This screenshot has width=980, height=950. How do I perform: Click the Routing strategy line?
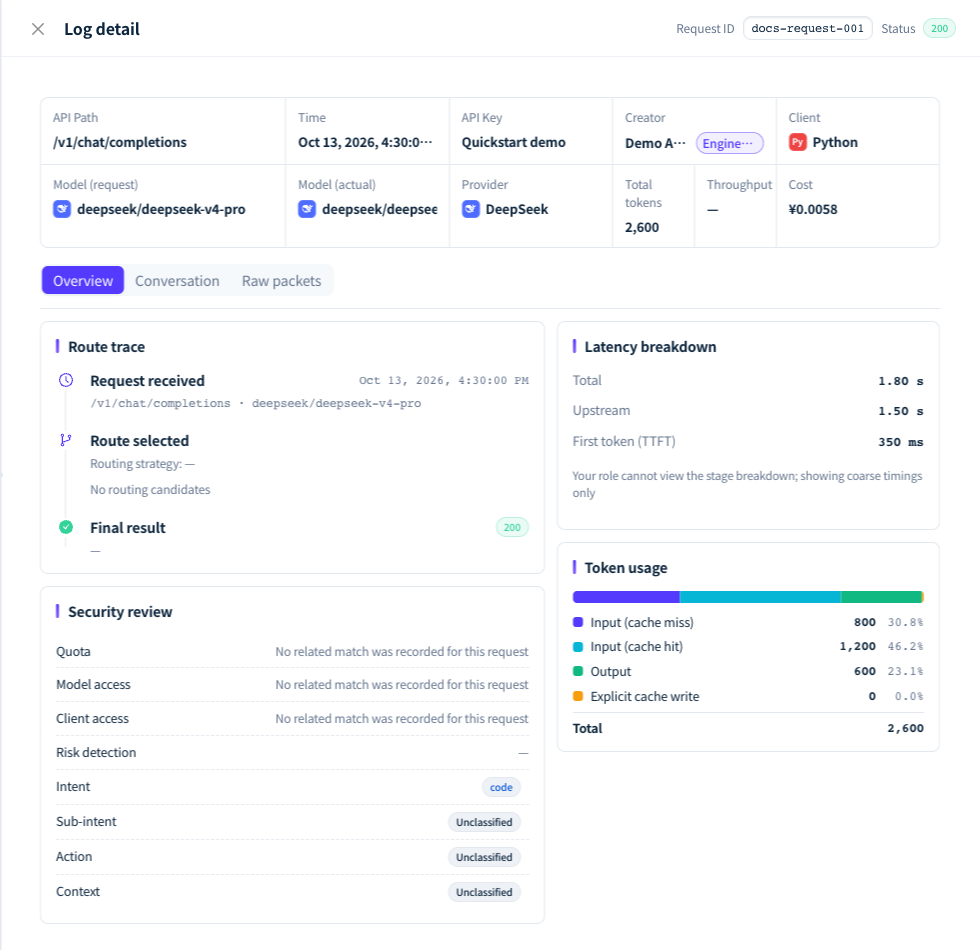pyautogui.click(x=142, y=464)
